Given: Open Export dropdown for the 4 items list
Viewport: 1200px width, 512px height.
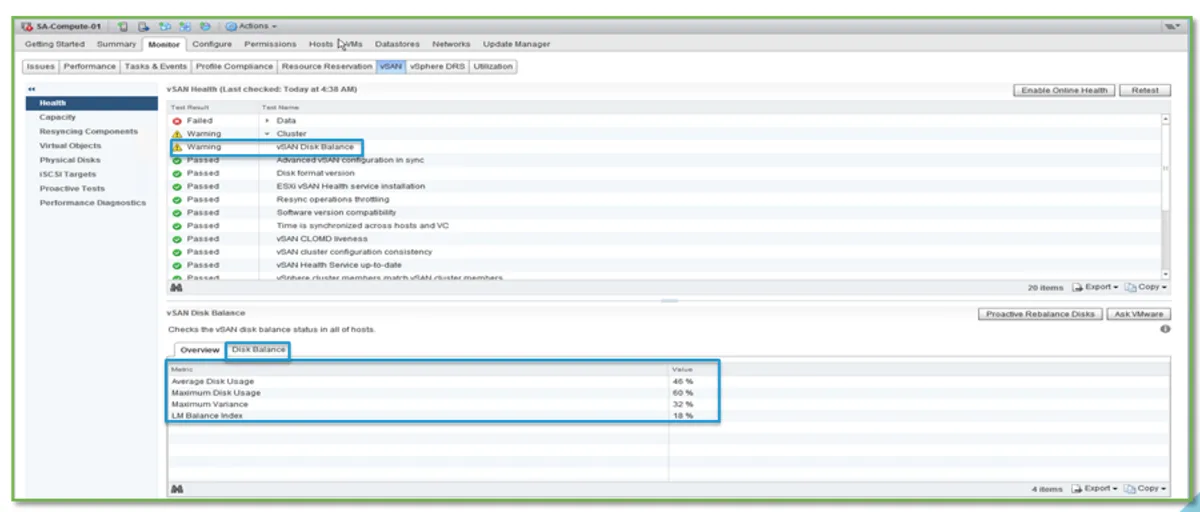Looking at the screenshot, I should pyautogui.click(x=1095, y=488).
